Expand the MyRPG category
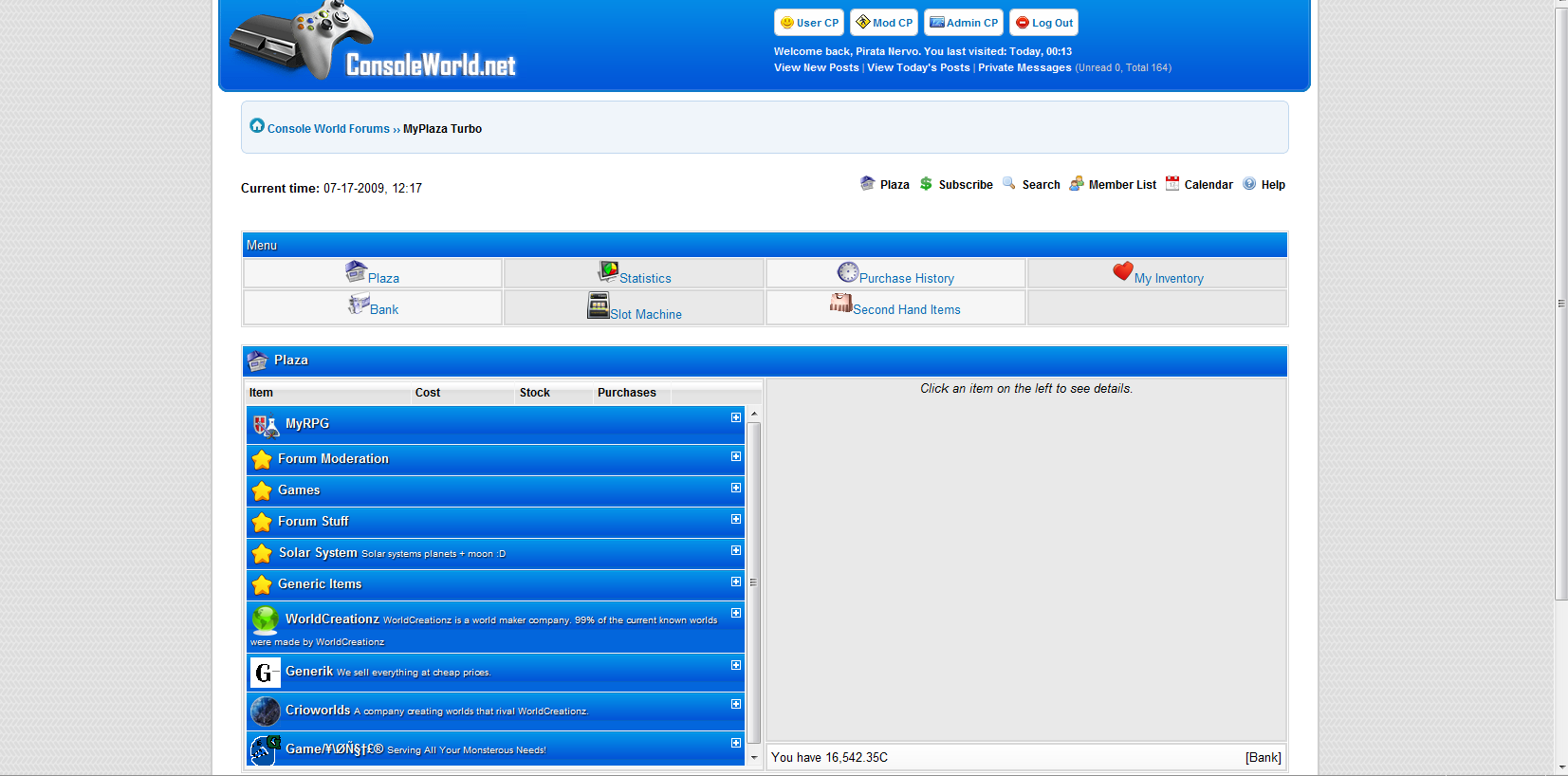Screen dimensions: 1568x776 click(736, 417)
